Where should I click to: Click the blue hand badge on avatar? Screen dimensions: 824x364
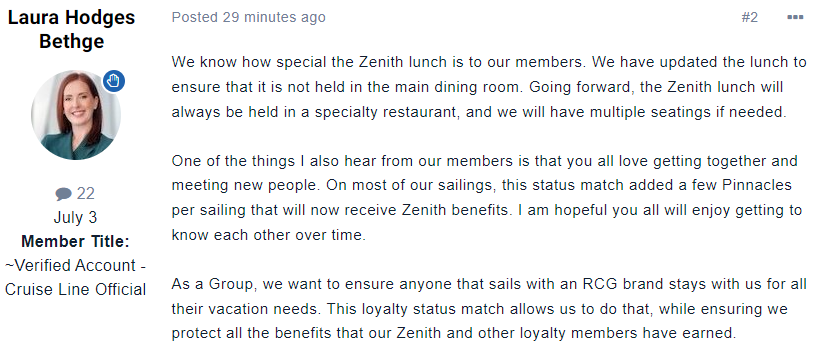coord(114,81)
